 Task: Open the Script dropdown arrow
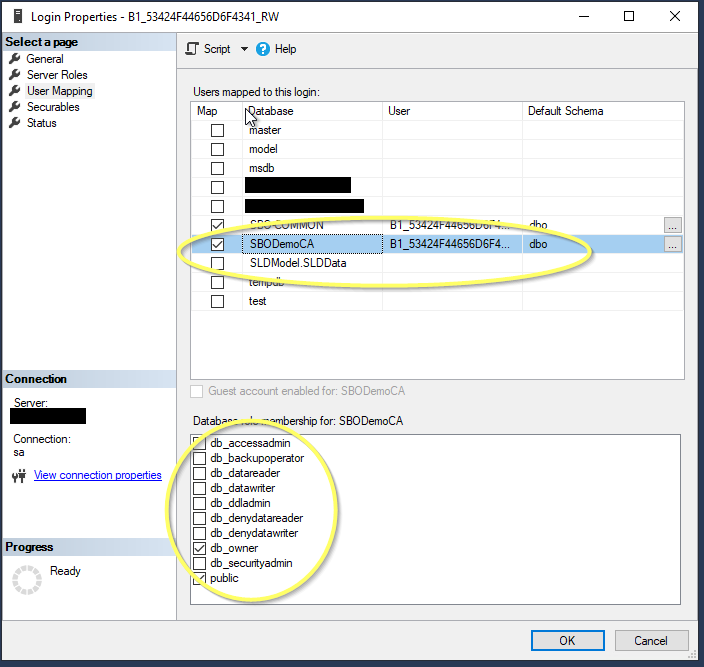244,48
